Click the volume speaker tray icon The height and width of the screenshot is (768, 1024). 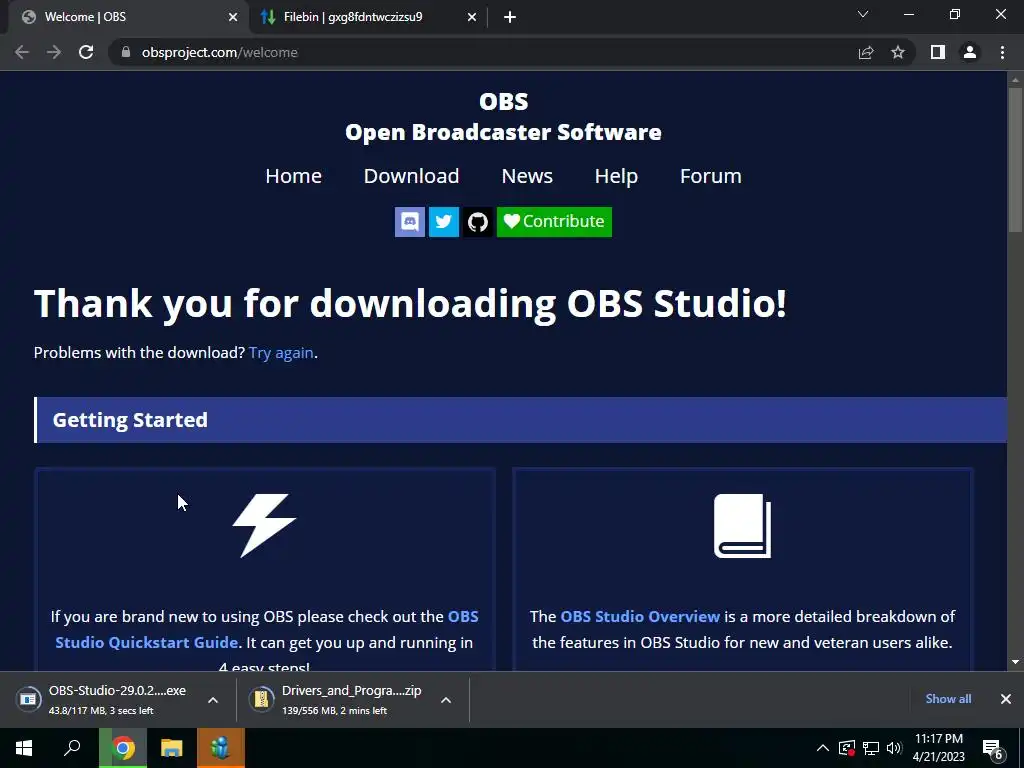coord(894,748)
